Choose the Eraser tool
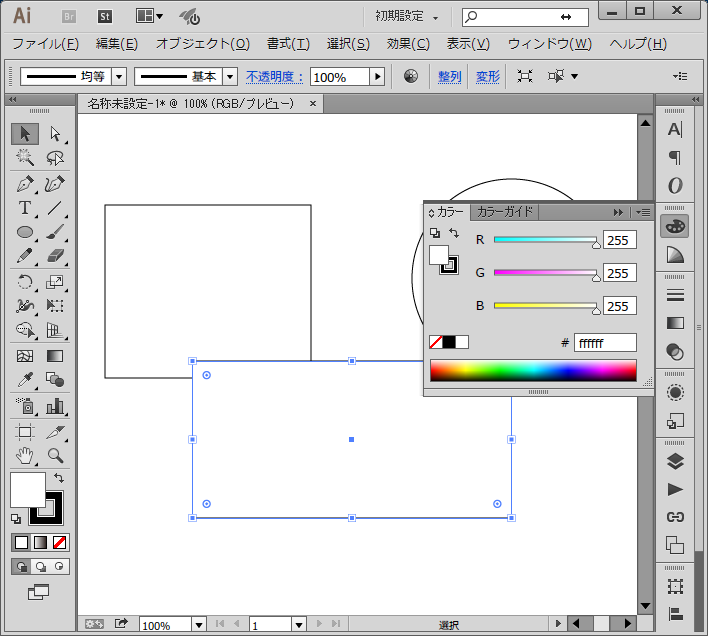Viewport: 708px width, 636px height. pyautogui.click(x=55, y=256)
